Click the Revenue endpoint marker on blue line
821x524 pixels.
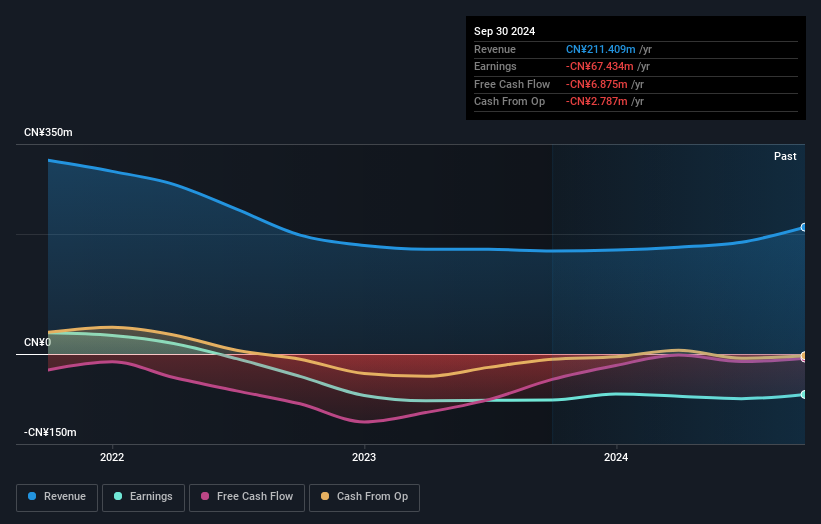(804, 227)
